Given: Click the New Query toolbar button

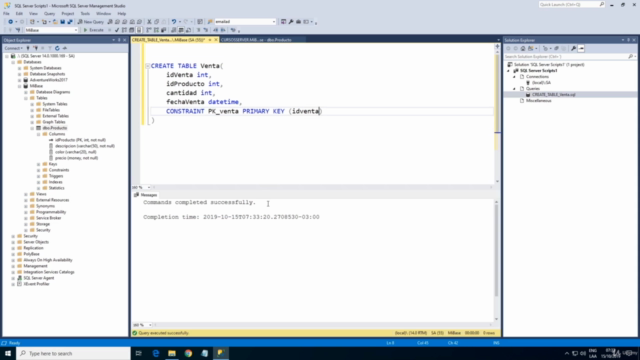Looking at the screenshot, I should click(x=91, y=22).
